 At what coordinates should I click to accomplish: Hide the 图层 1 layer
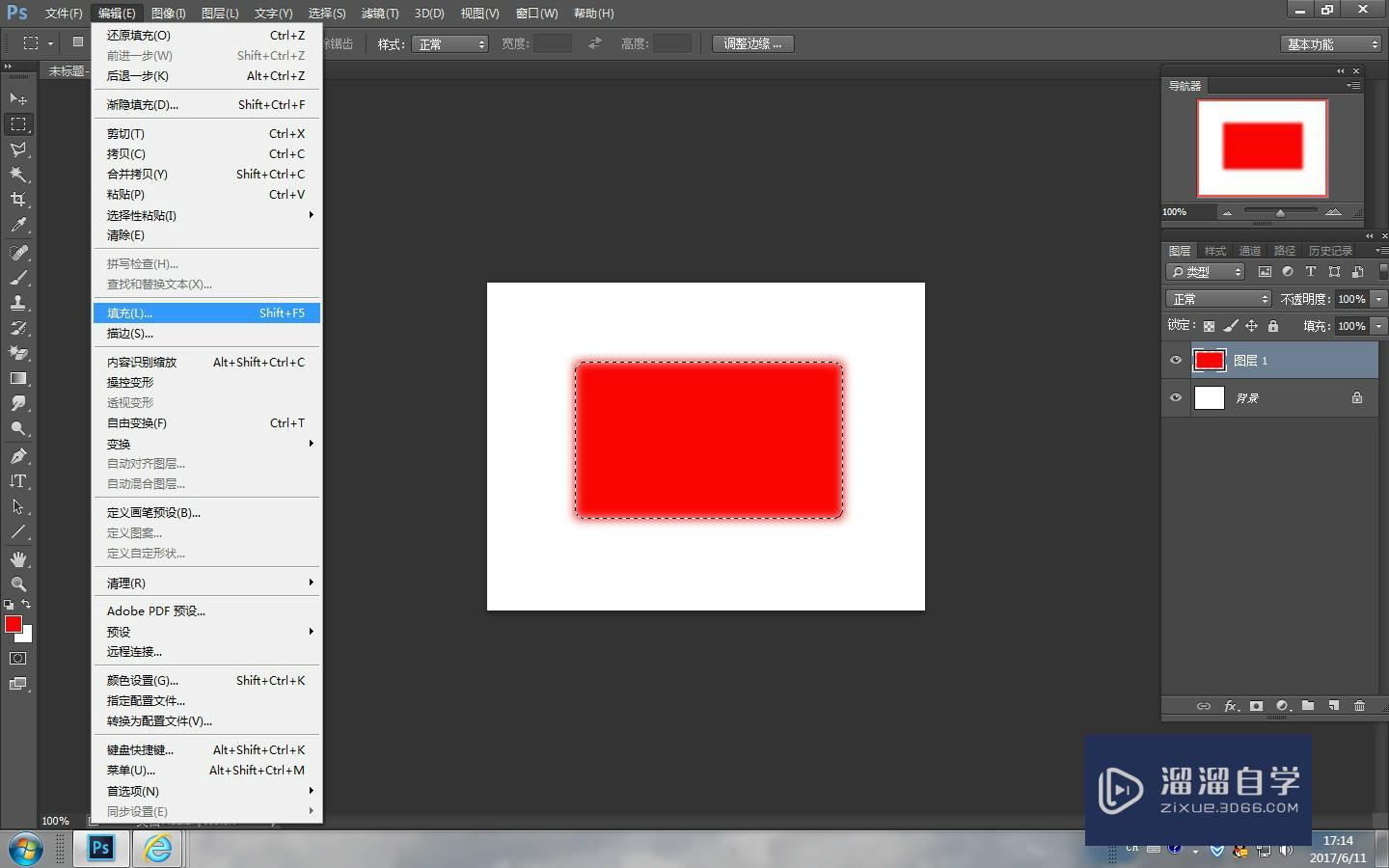(1175, 361)
